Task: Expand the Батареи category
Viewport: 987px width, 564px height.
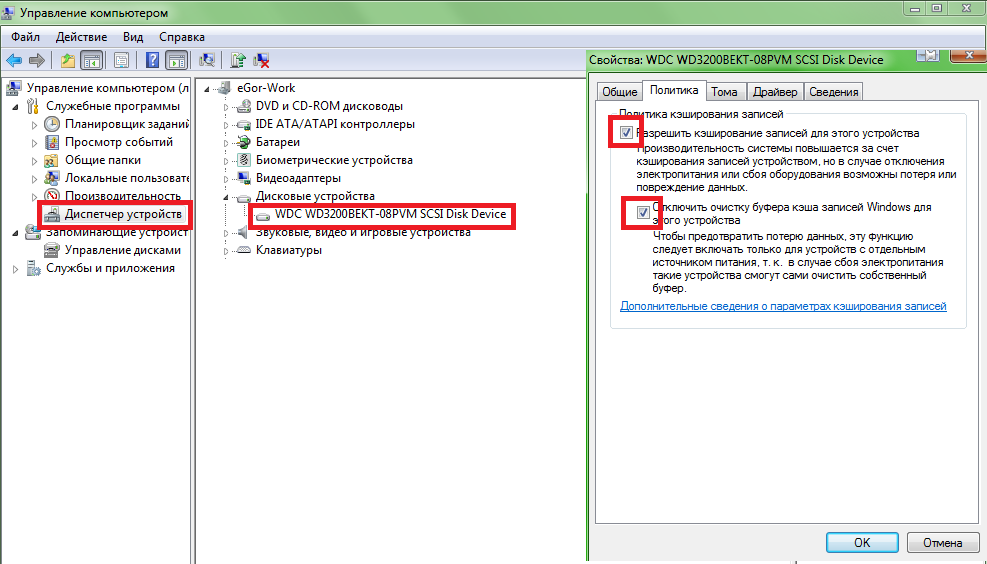Action: click(226, 143)
